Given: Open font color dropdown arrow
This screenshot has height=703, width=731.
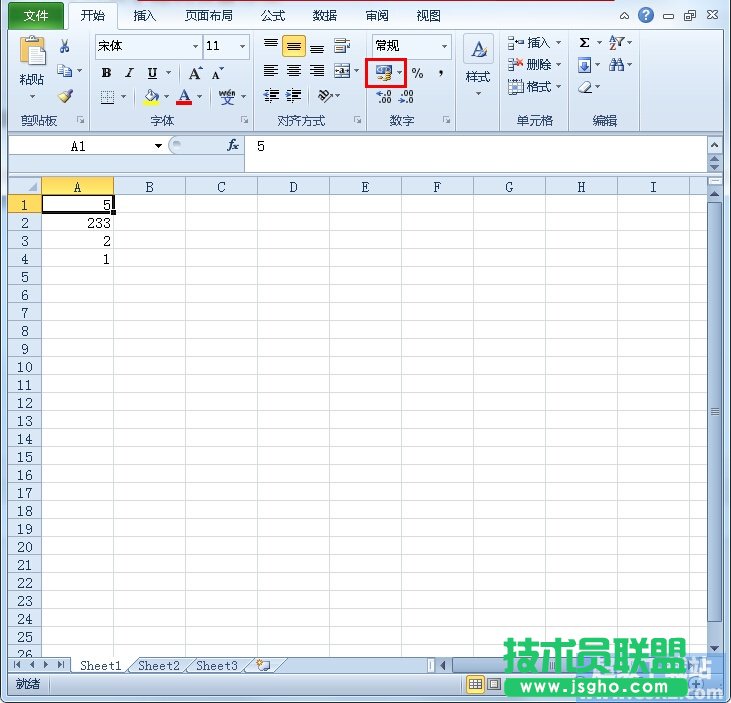Looking at the screenshot, I should 200,97.
